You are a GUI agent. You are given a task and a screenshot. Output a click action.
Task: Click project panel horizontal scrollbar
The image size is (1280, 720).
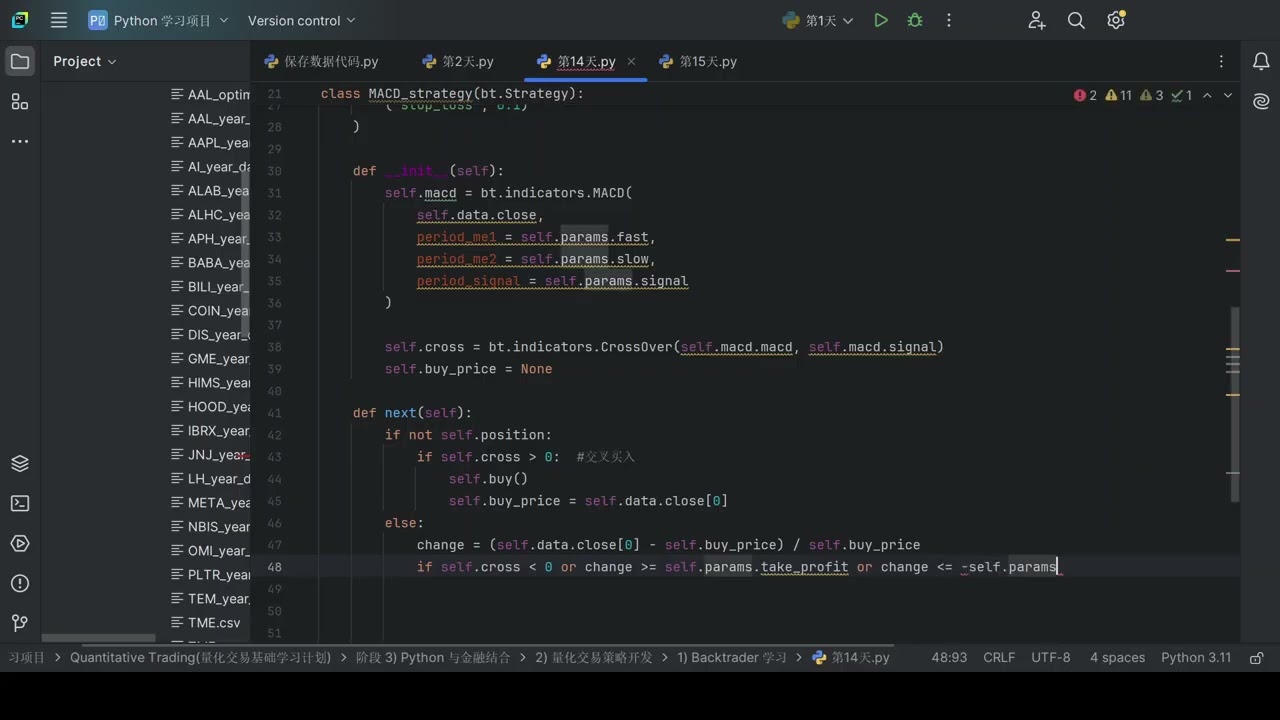point(98,638)
